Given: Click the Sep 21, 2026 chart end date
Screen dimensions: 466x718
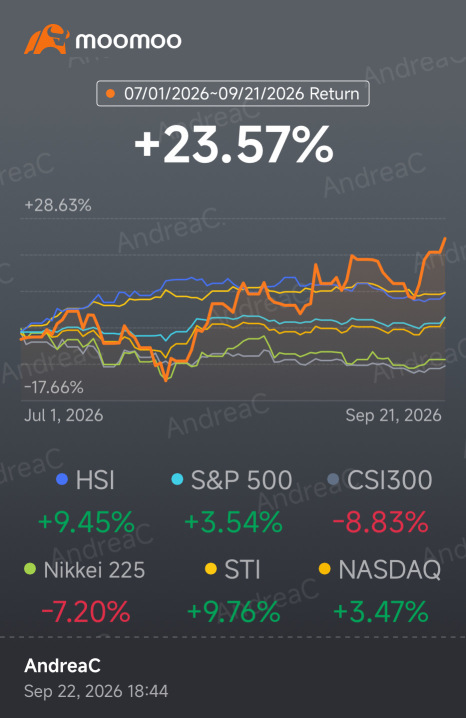Looking at the screenshot, I should pyautogui.click(x=393, y=415).
